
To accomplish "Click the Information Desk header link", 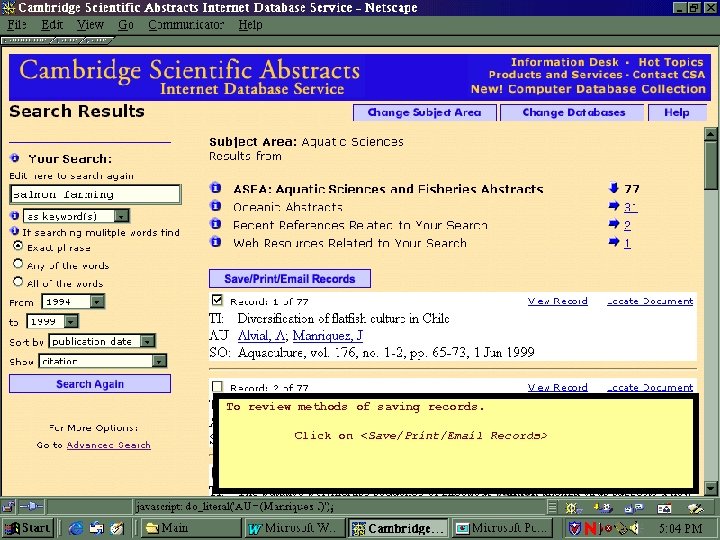I will click(x=565, y=62).
